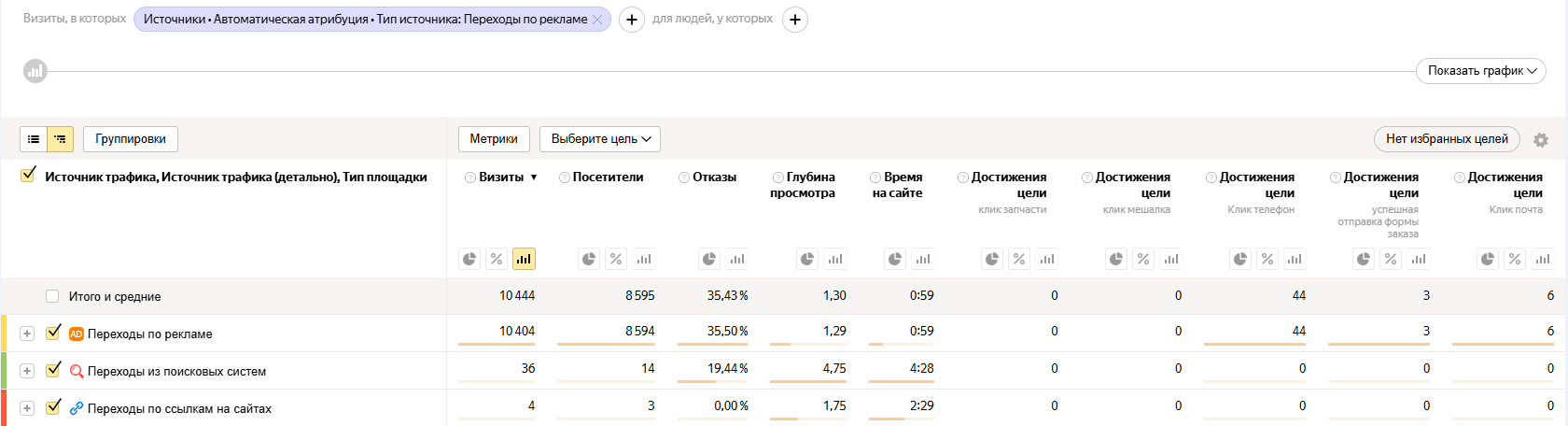
Task: Open the Группировки menu
Action: pyautogui.click(x=131, y=139)
